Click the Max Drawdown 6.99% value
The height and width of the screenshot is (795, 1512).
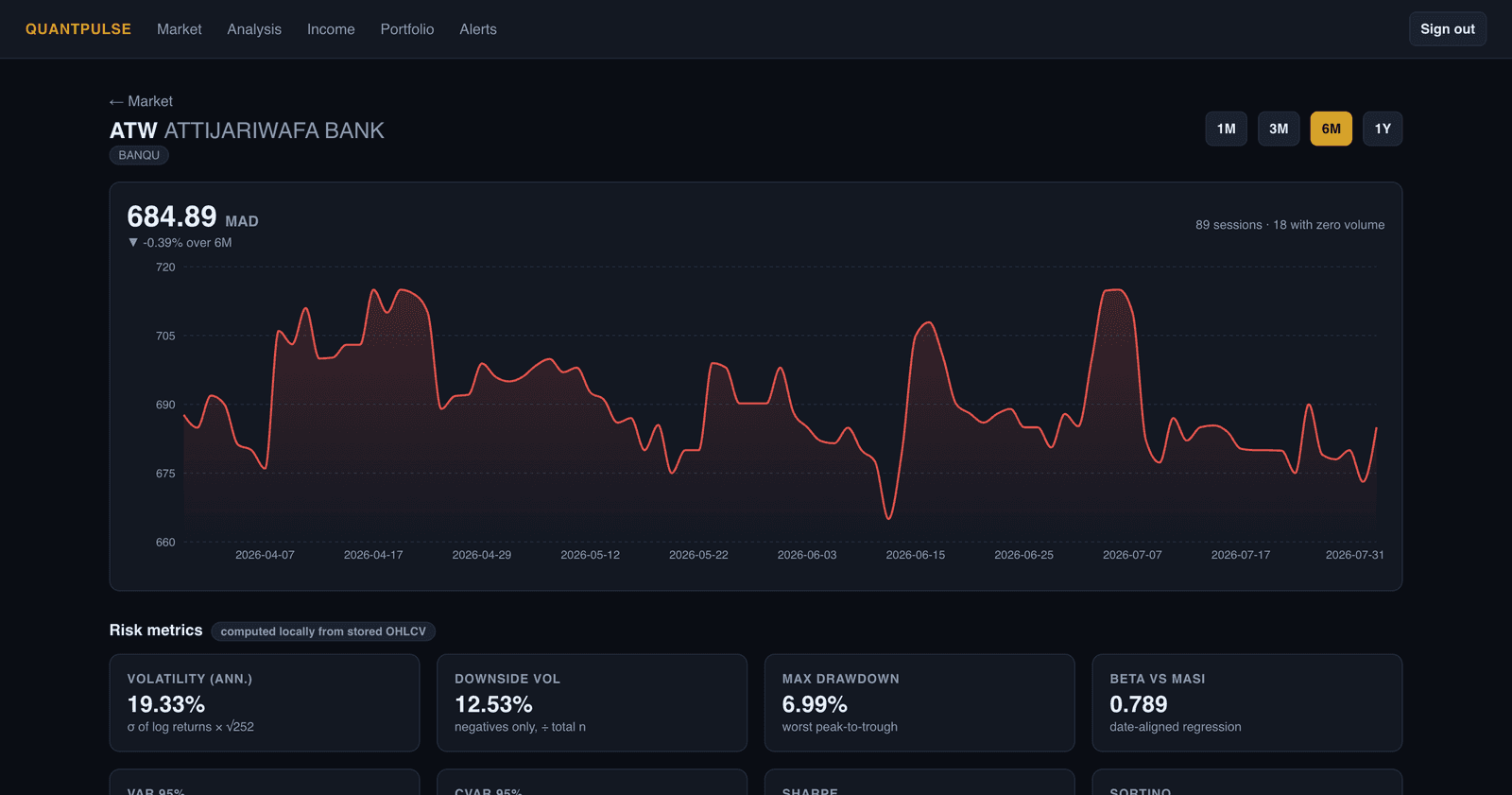[x=815, y=704]
